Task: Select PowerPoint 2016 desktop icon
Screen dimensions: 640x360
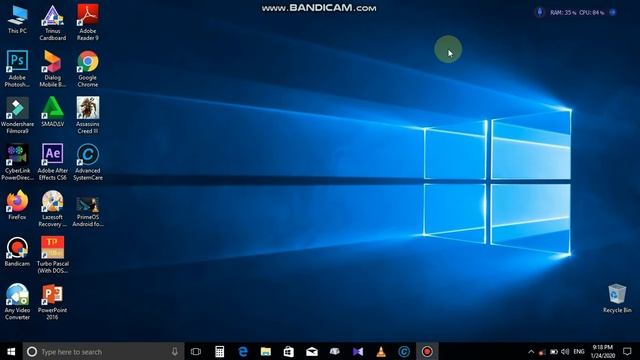Action: tap(53, 301)
